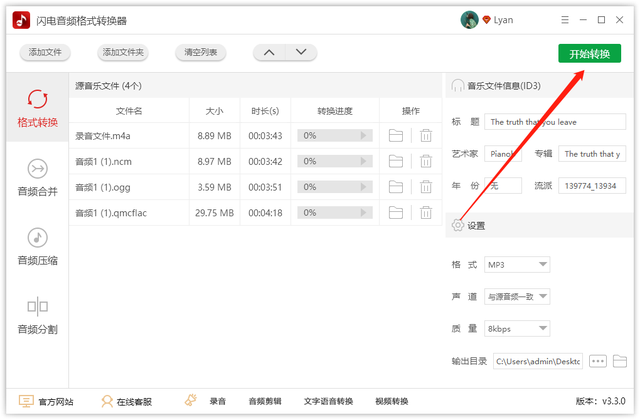The image size is (640, 420).
Task: Open the 格式 MP3 format dropdown
Action: click(x=517, y=264)
